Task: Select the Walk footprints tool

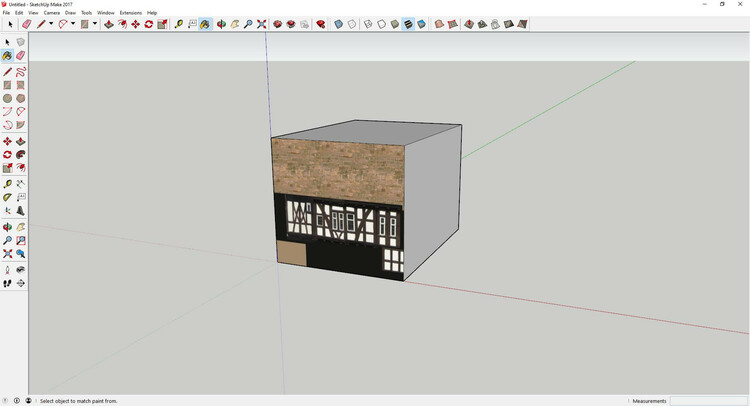Action: coord(7,284)
